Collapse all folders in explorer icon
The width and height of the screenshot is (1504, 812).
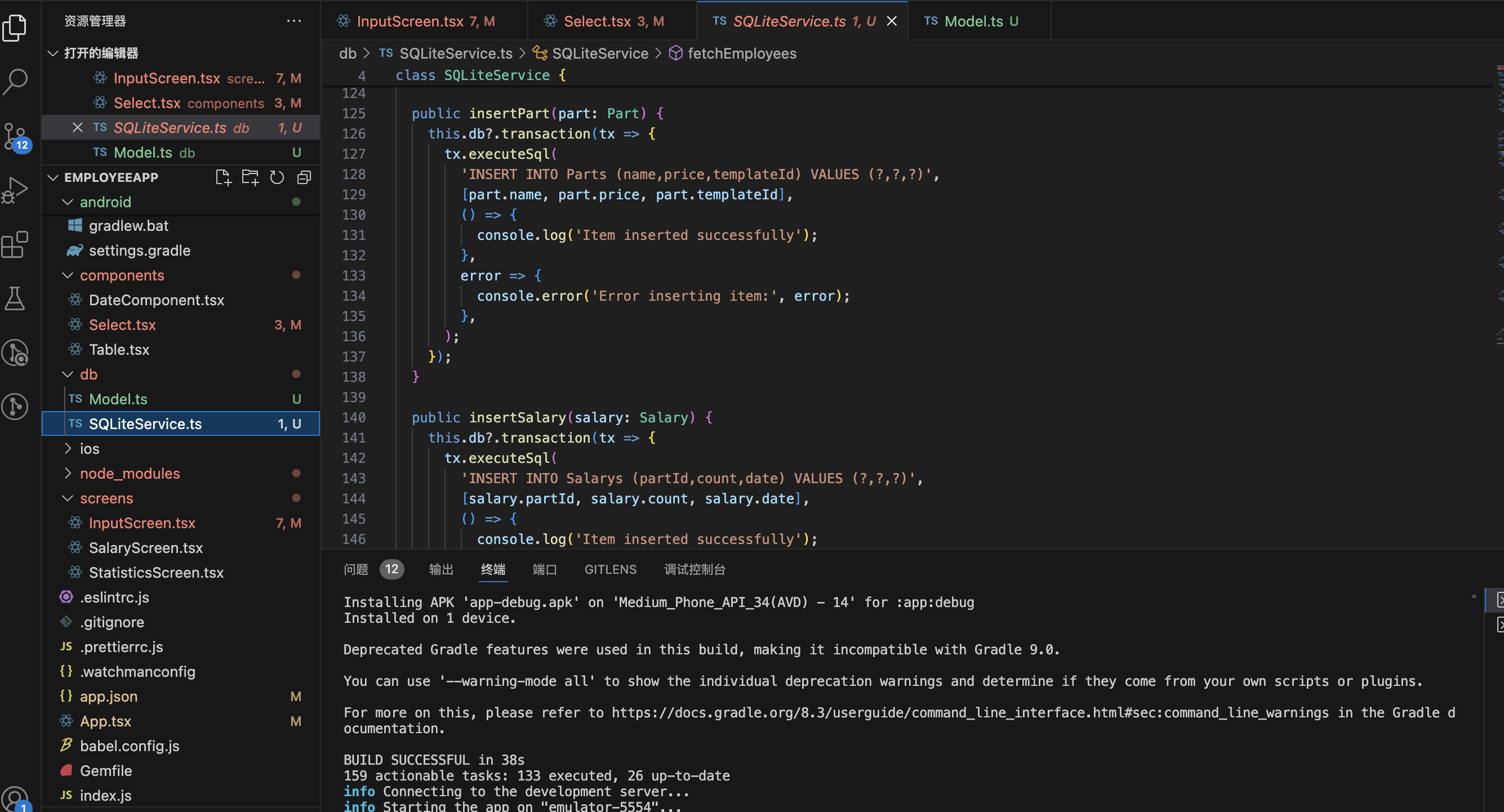[304, 177]
